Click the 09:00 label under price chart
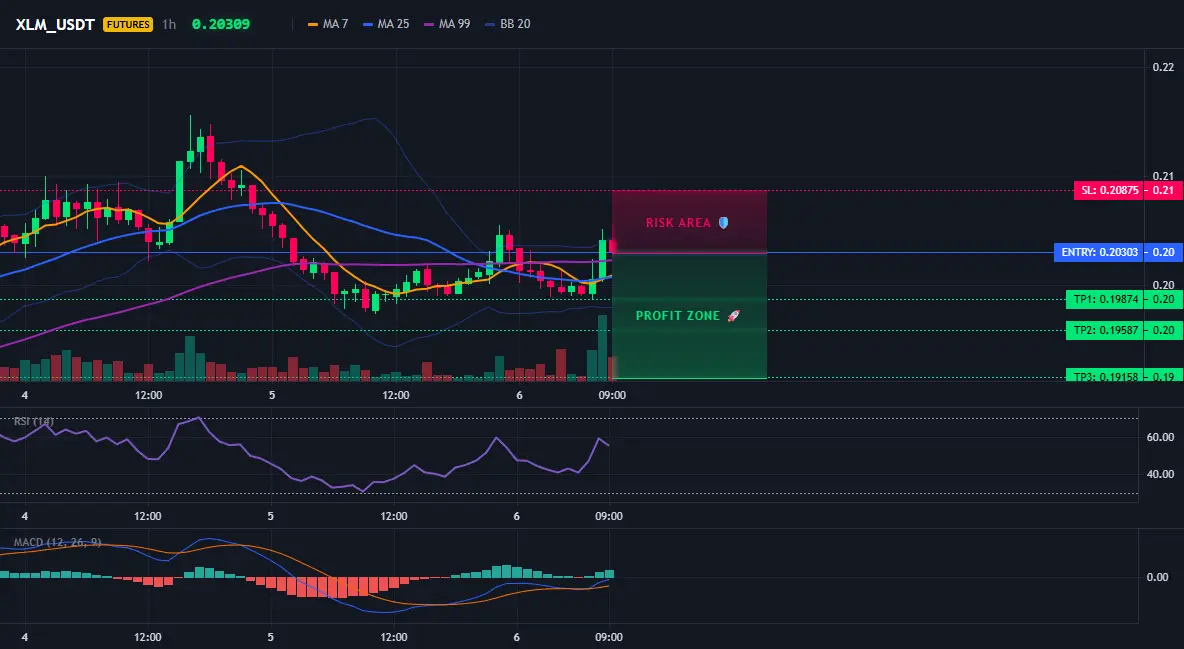The image size is (1184, 649). point(612,395)
